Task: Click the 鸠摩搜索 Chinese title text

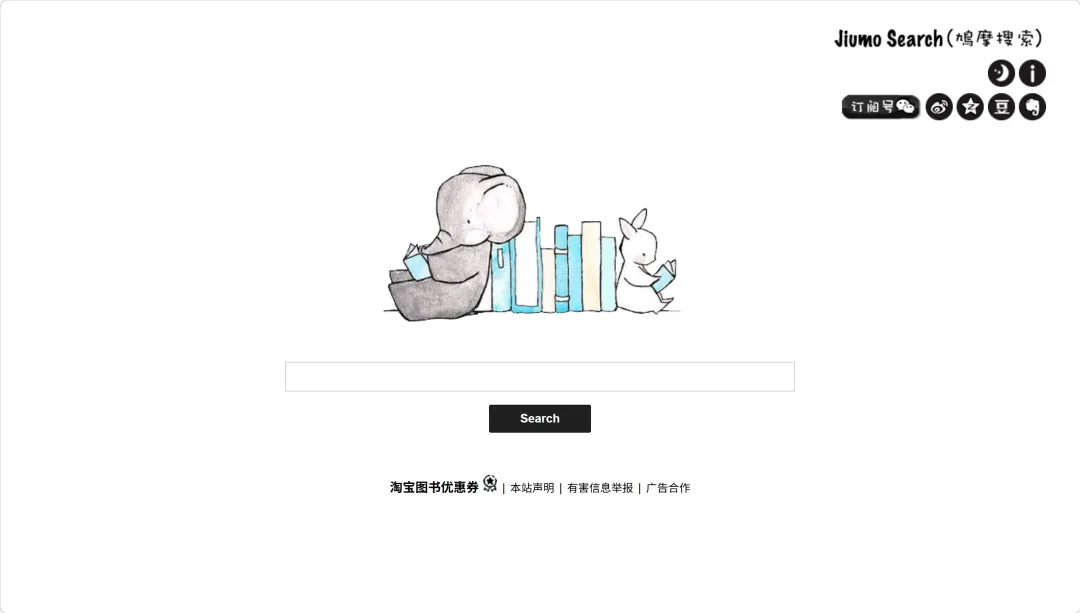Action: 995,38
